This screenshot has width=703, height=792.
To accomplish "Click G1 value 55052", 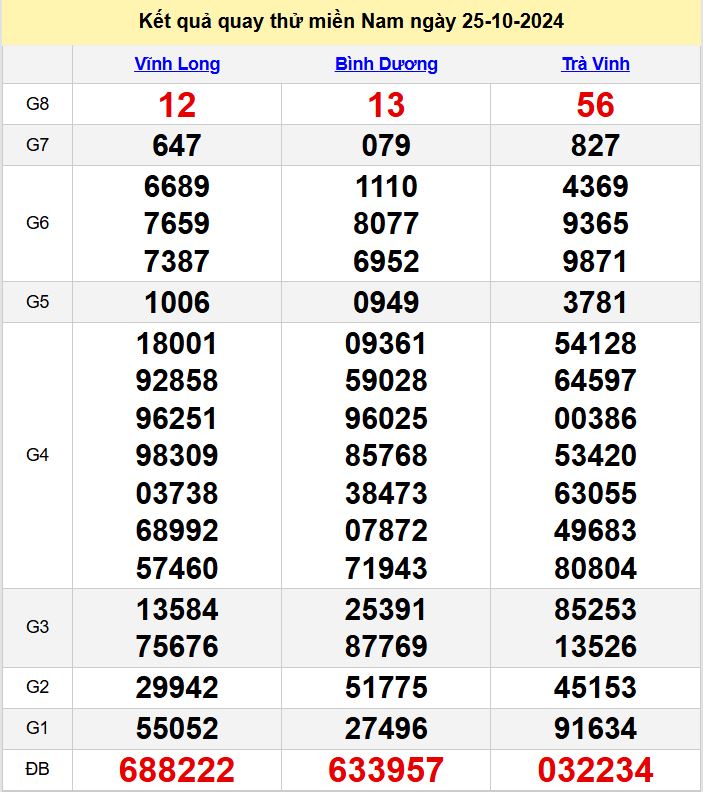I will (177, 728).
